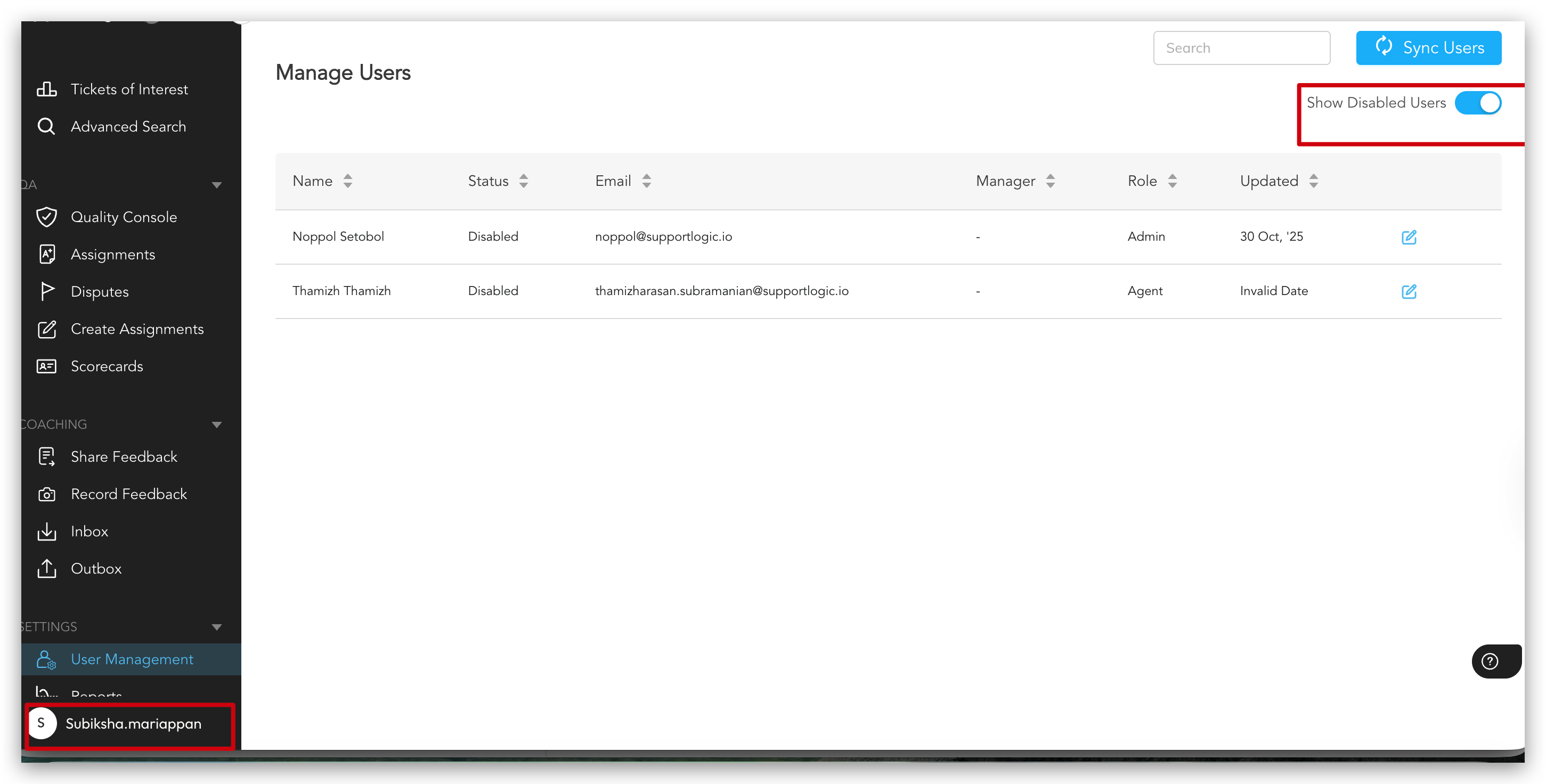
Task: Click the Record Feedback camera icon
Action: 46,494
